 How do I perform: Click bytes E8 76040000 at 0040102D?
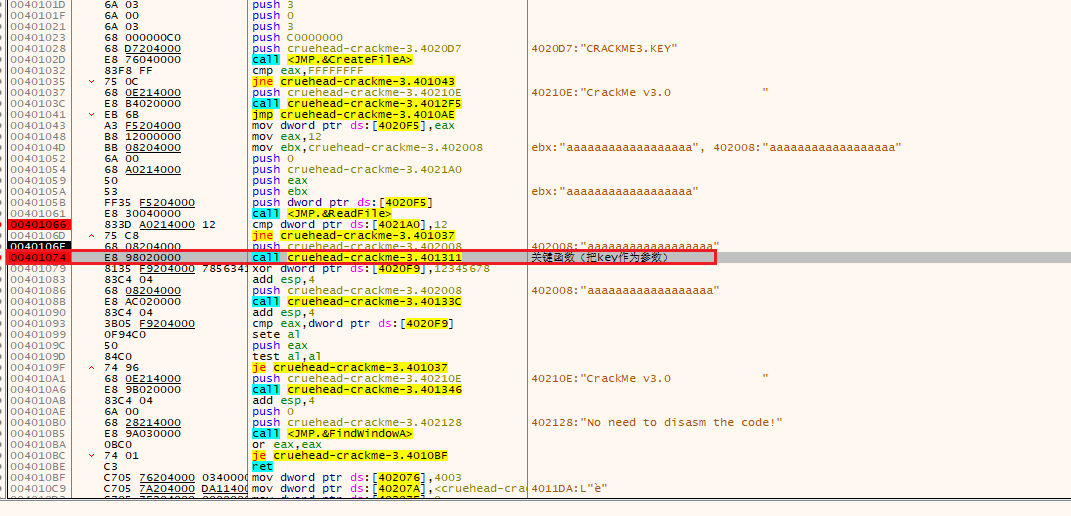pyautogui.click(x=142, y=59)
